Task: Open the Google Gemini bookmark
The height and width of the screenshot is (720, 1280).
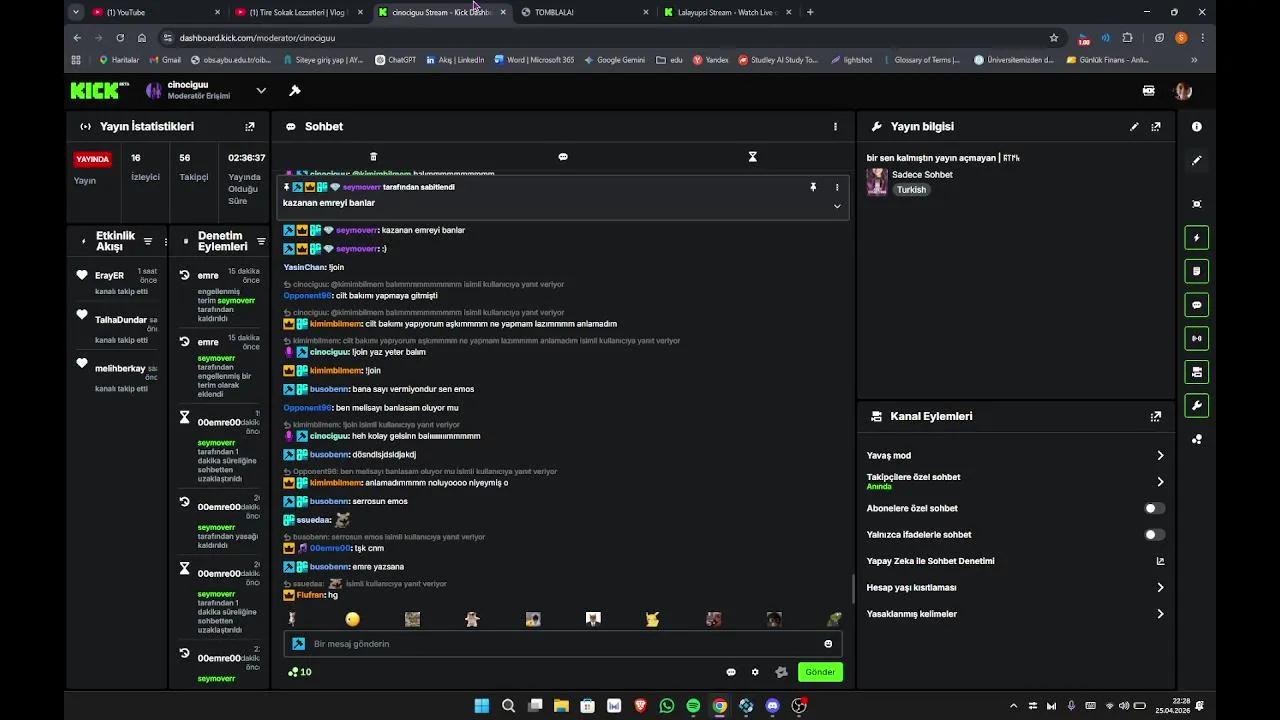Action: pyautogui.click(x=613, y=60)
